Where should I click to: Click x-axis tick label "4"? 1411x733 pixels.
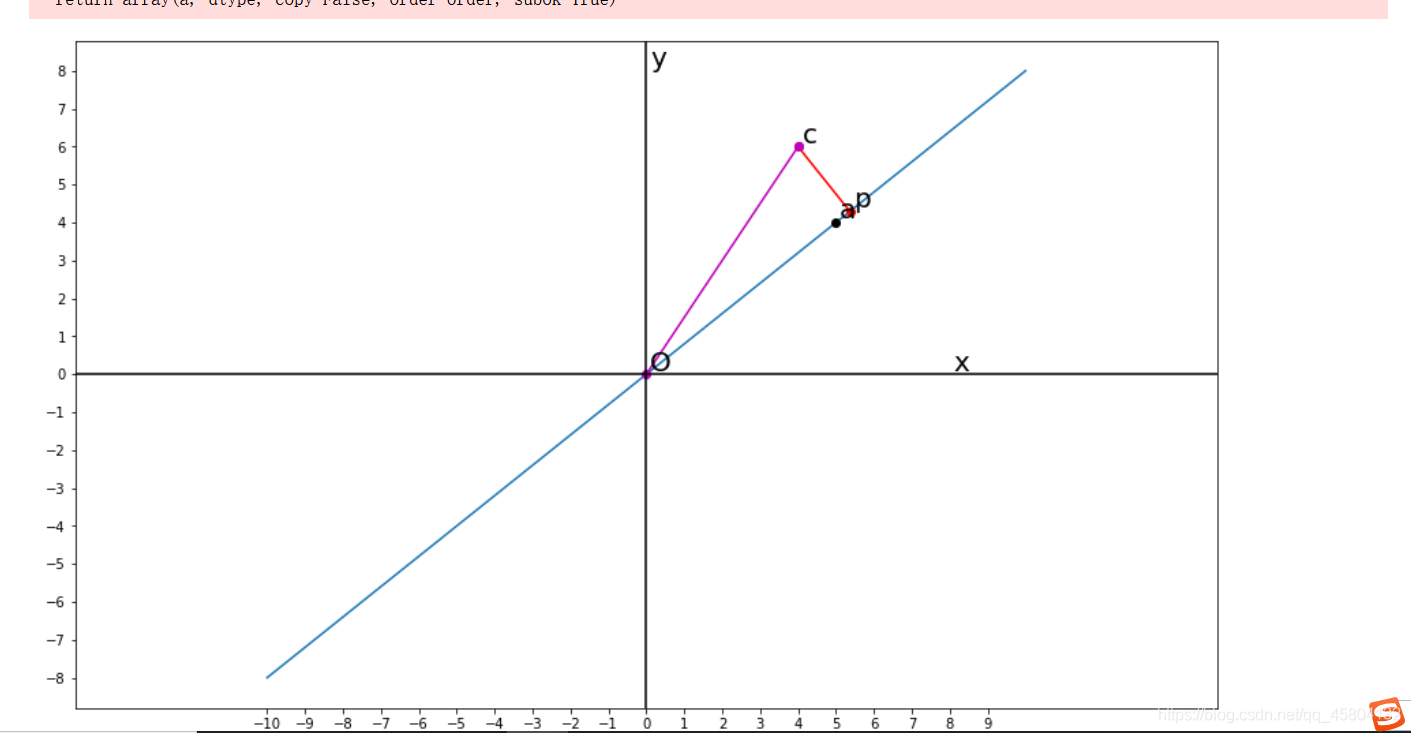[798, 723]
